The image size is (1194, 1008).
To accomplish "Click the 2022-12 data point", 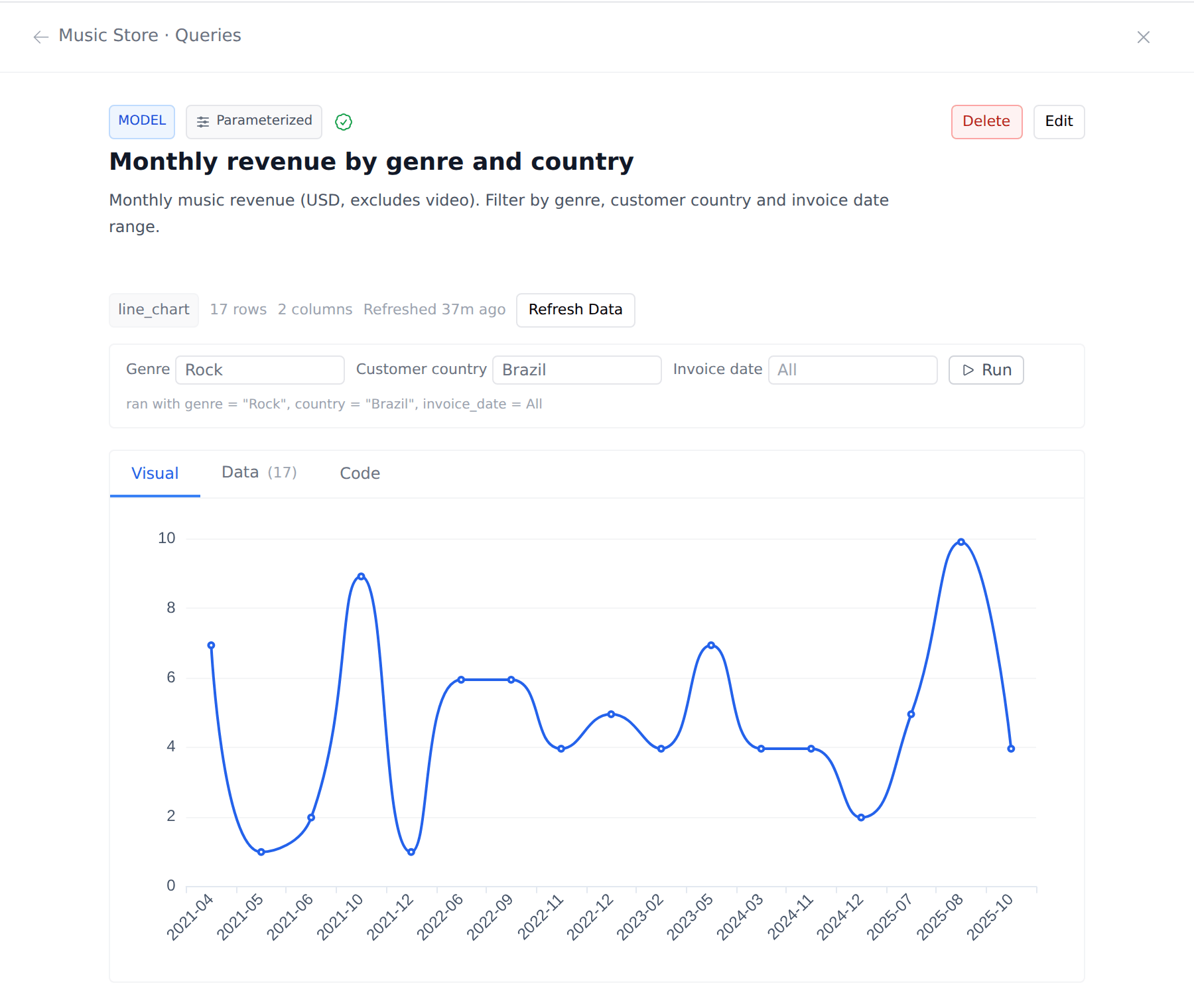I will pos(611,714).
